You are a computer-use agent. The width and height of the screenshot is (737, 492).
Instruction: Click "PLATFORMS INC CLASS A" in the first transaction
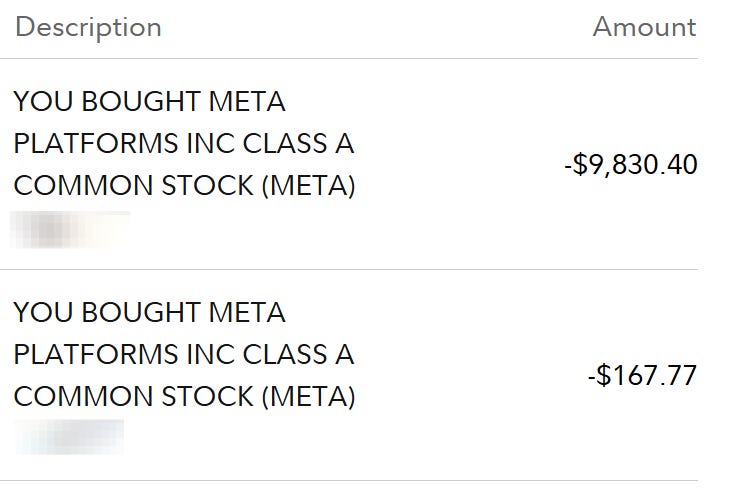pyautogui.click(x=183, y=143)
